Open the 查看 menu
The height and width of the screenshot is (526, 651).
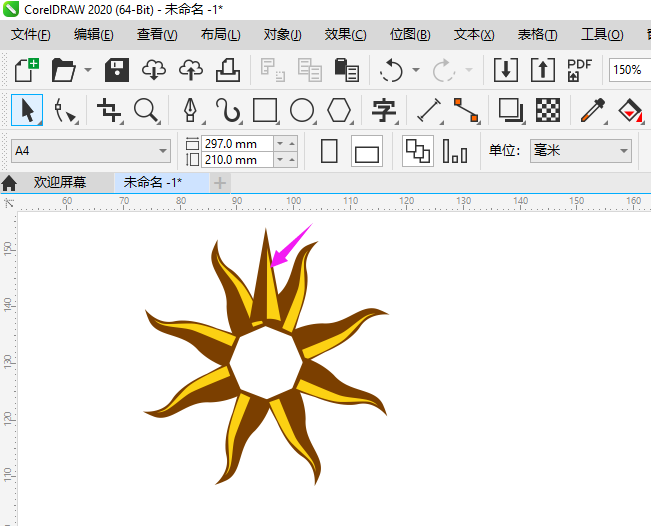pyautogui.click(x=157, y=34)
